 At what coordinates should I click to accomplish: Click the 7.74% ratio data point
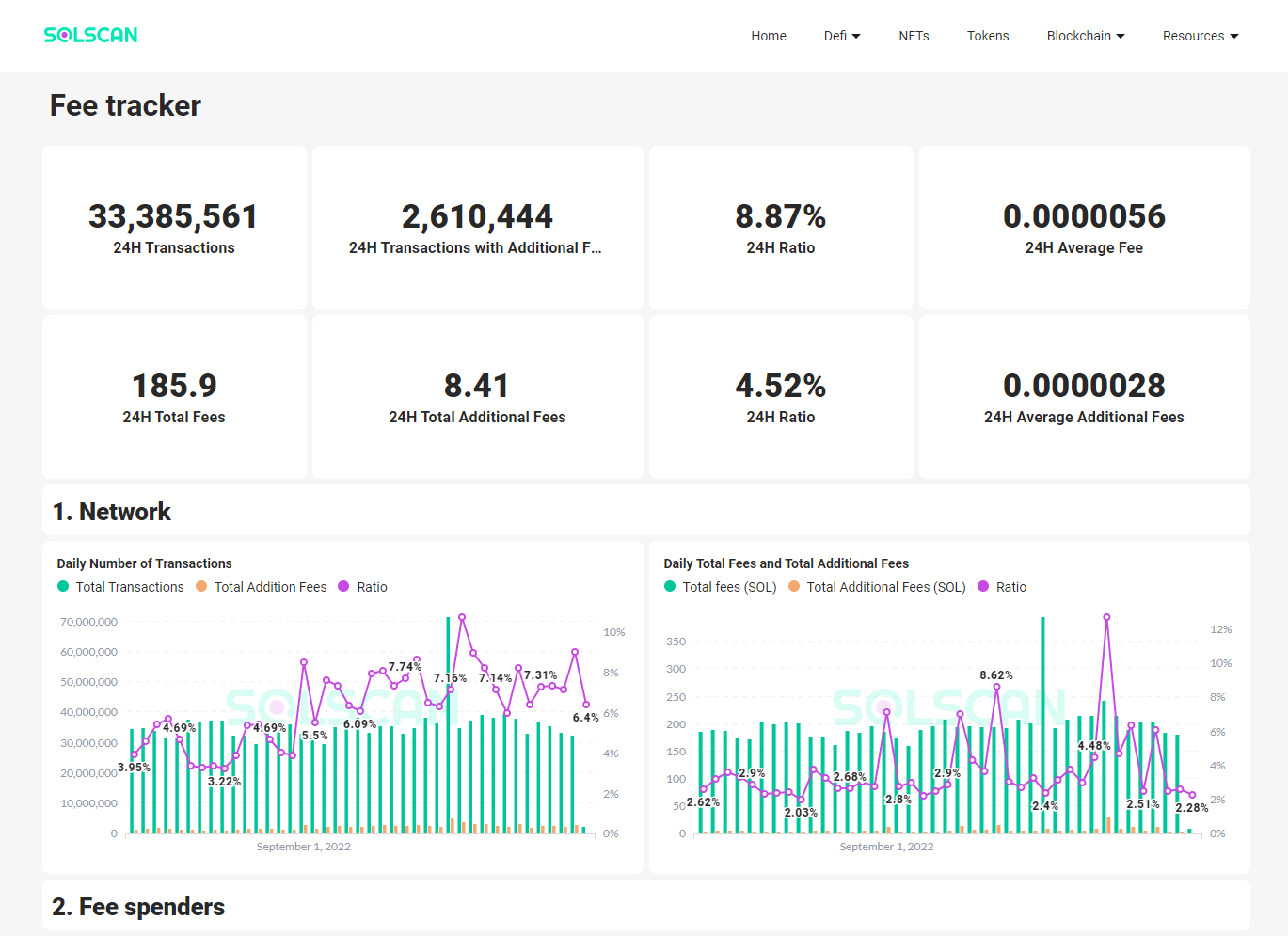417,659
